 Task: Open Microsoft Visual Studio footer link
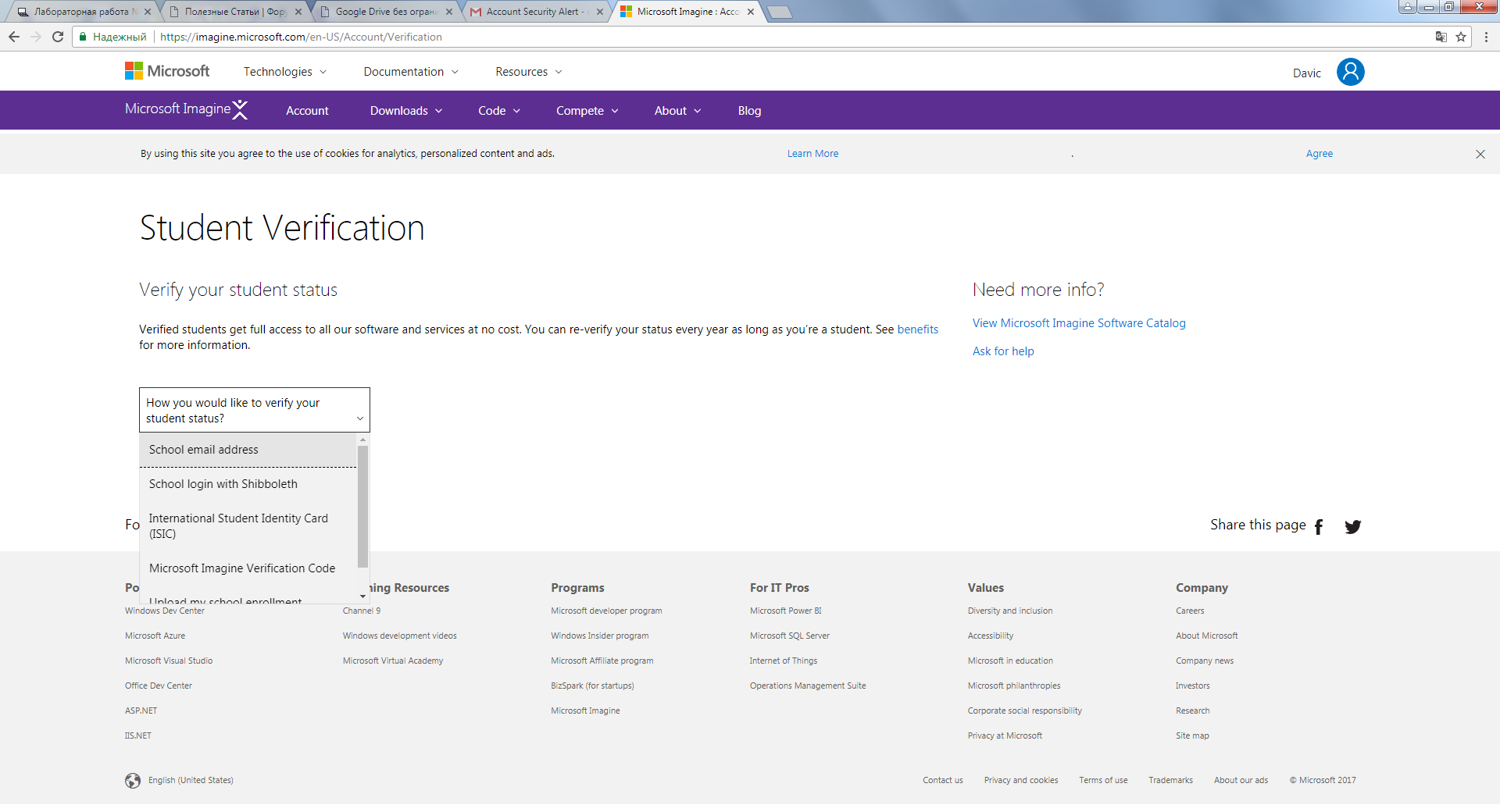[169, 661]
